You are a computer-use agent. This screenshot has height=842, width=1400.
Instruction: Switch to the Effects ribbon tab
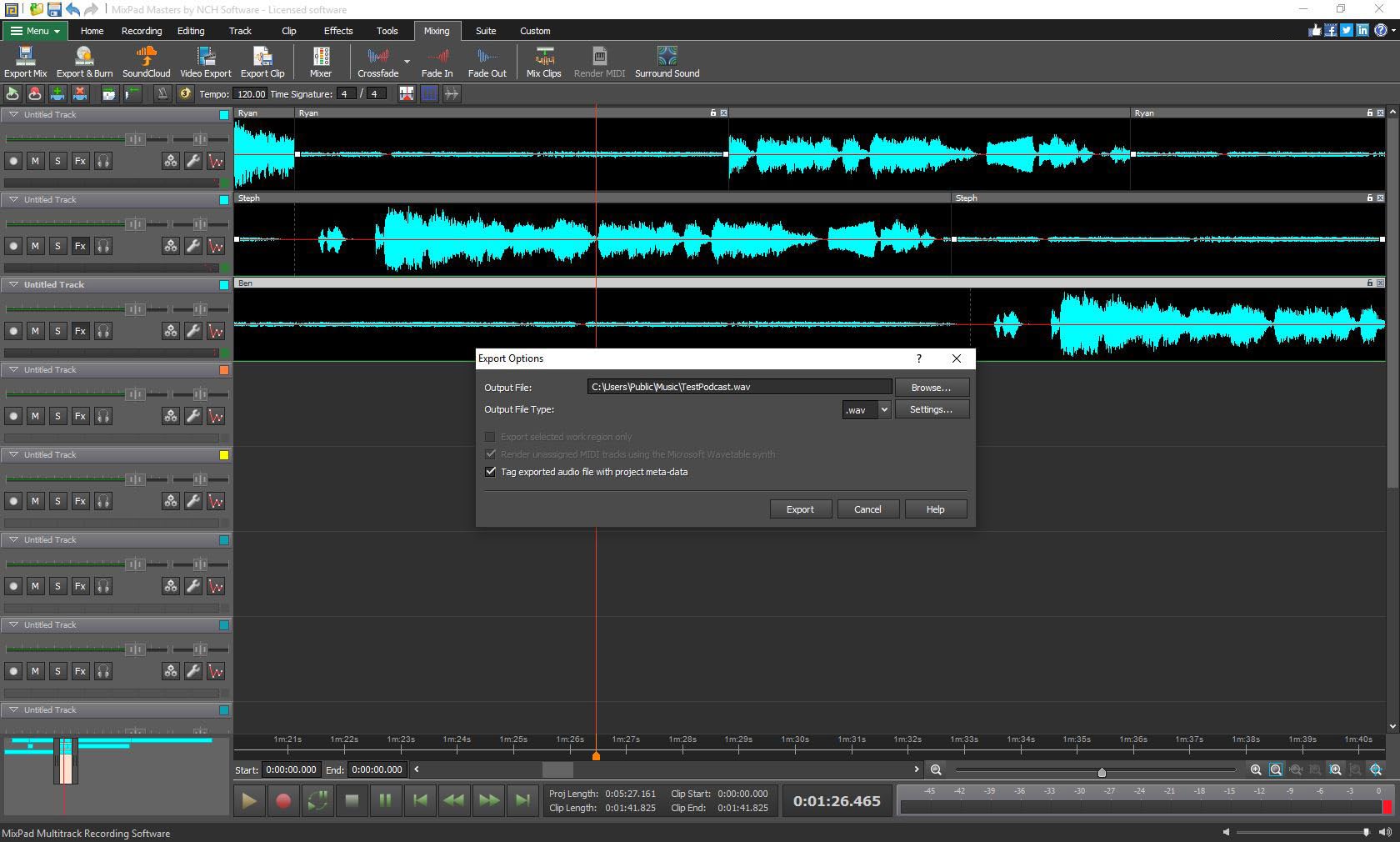pos(337,31)
